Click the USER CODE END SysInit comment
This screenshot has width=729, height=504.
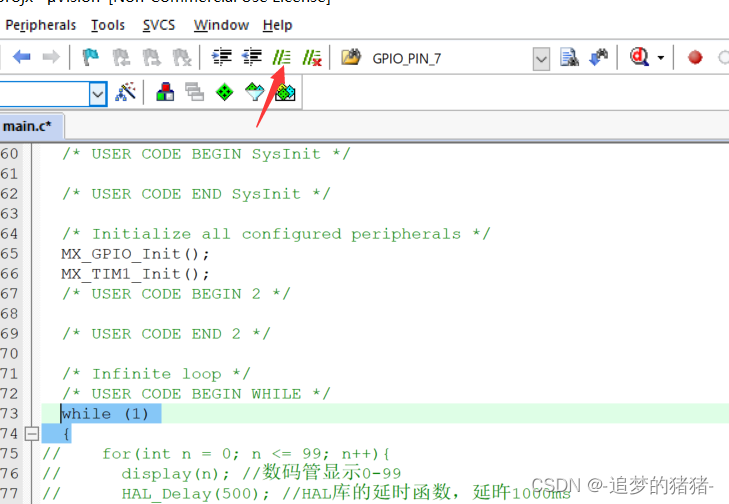coord(196,194)
